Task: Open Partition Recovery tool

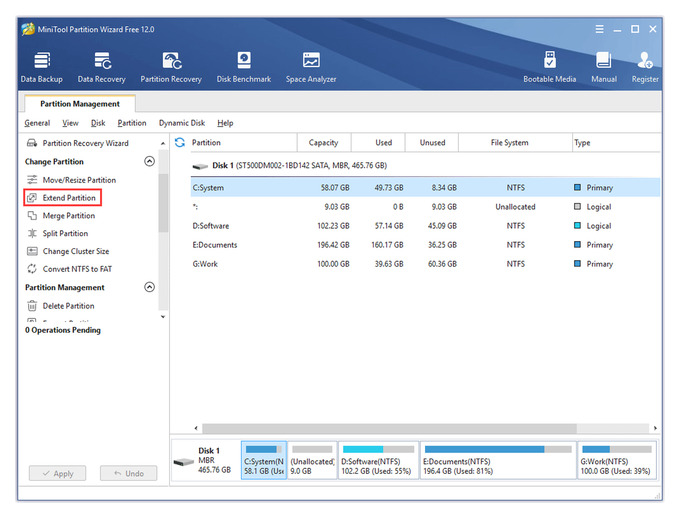Action: click(171, 67)
